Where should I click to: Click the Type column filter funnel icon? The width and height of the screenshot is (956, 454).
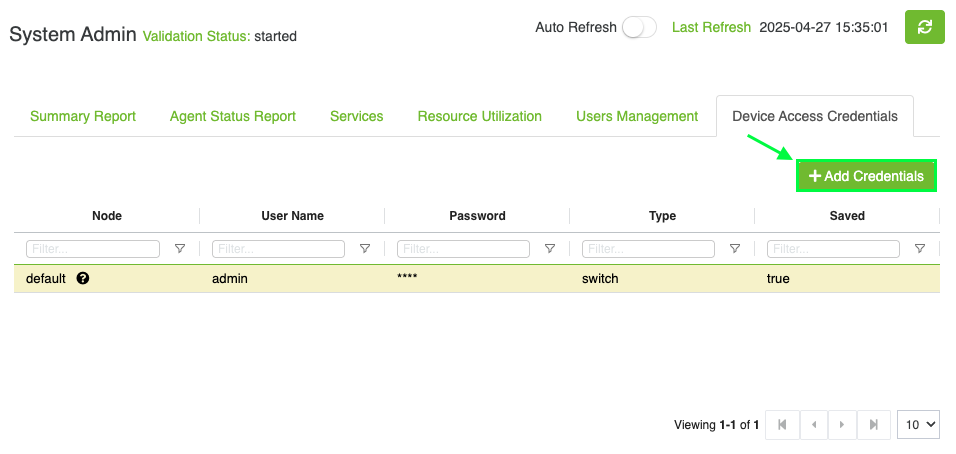pyautogui.click(x=735, y=249)
